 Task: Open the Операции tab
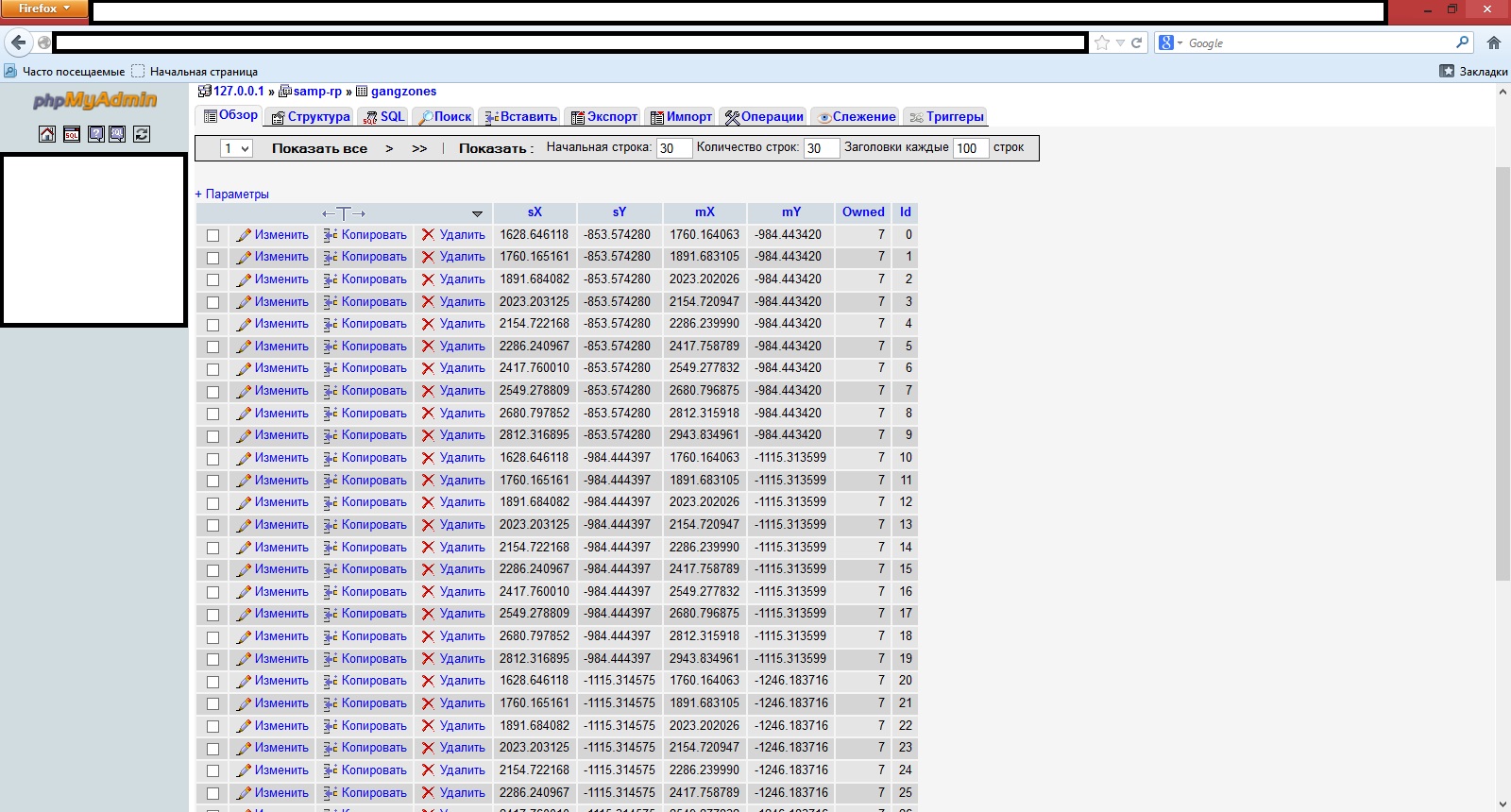point(764,117)
